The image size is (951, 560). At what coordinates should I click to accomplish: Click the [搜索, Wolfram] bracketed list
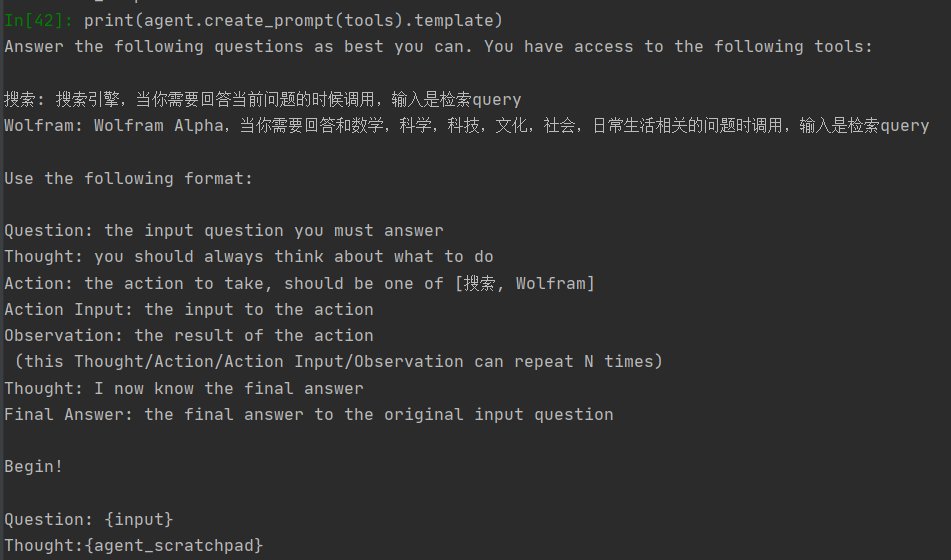(525, 283)
